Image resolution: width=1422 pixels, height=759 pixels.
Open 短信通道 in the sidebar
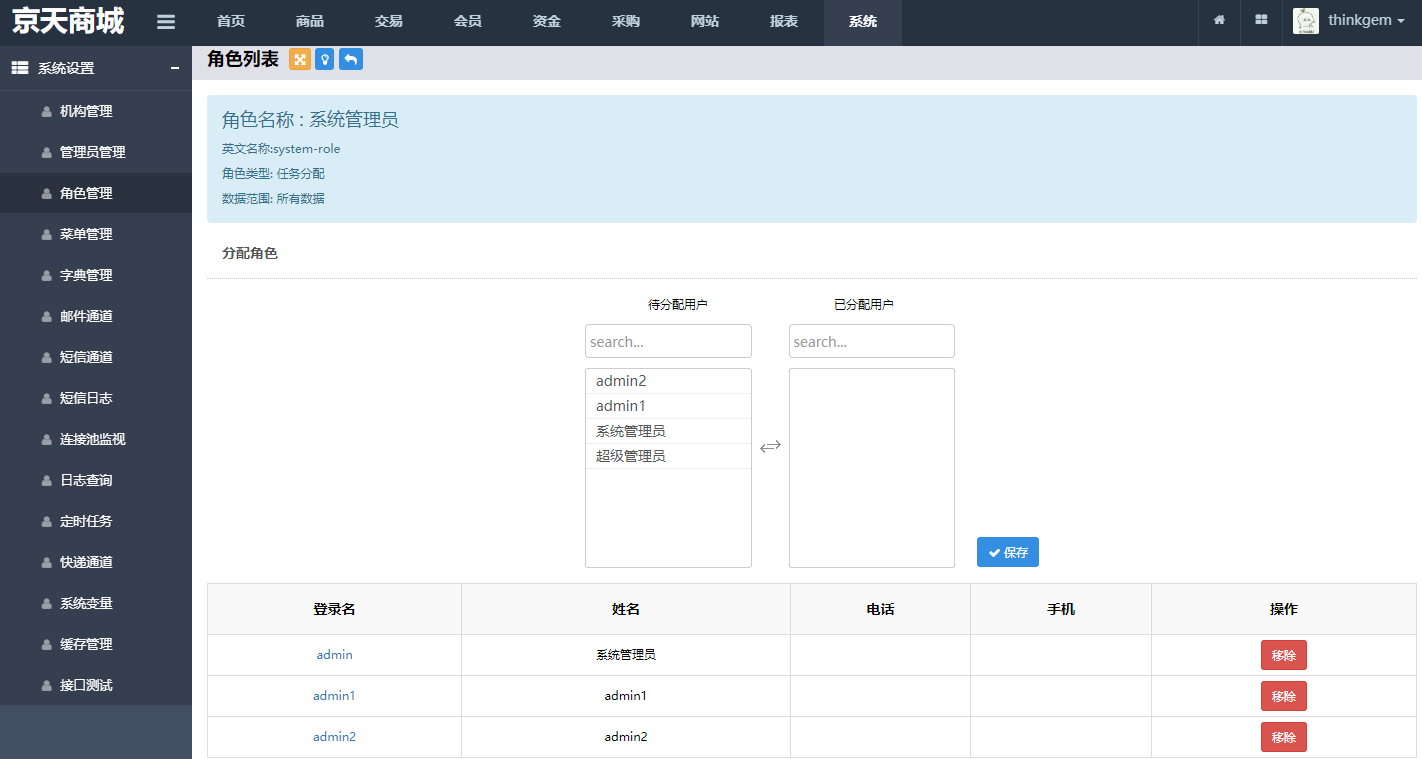(x=96, y=357)
